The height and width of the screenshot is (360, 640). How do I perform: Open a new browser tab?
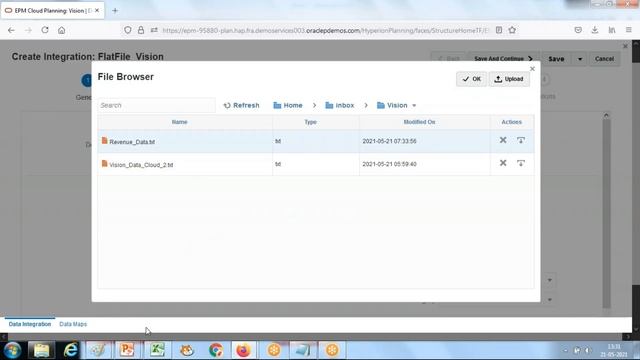pos(115,11)
